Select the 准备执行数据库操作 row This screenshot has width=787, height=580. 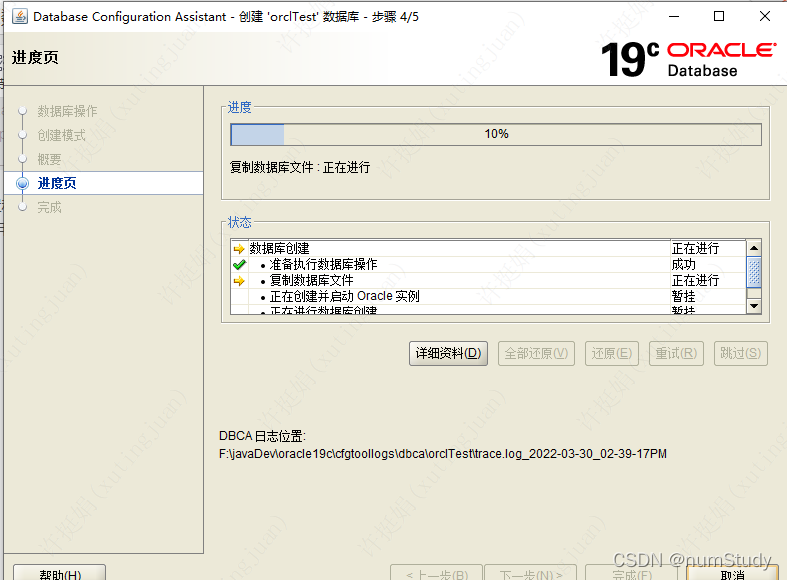pyautogui.click(x=488, y=264)
